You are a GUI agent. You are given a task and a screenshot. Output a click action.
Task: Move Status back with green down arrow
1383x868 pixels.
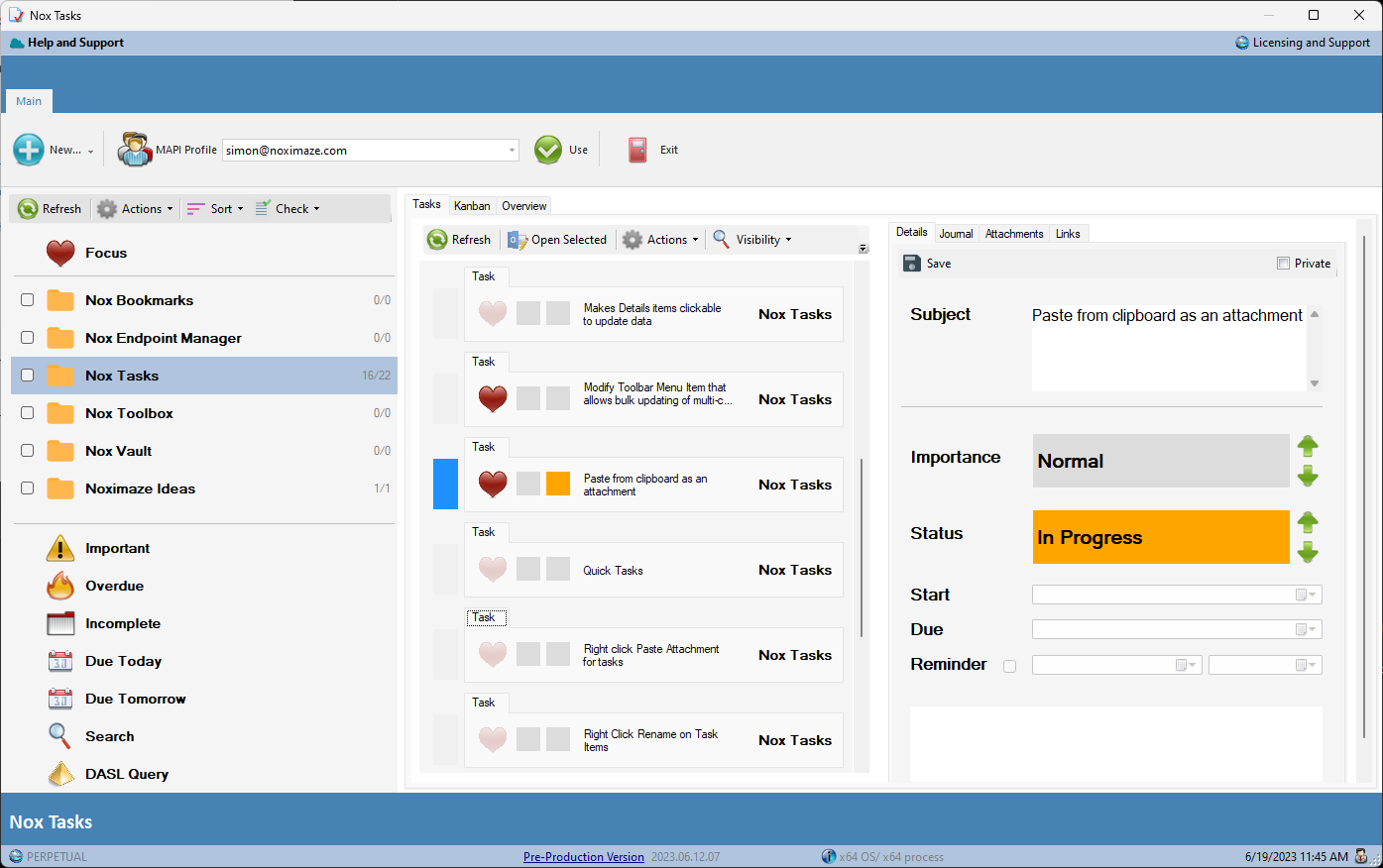click(x=1308, y=552)
